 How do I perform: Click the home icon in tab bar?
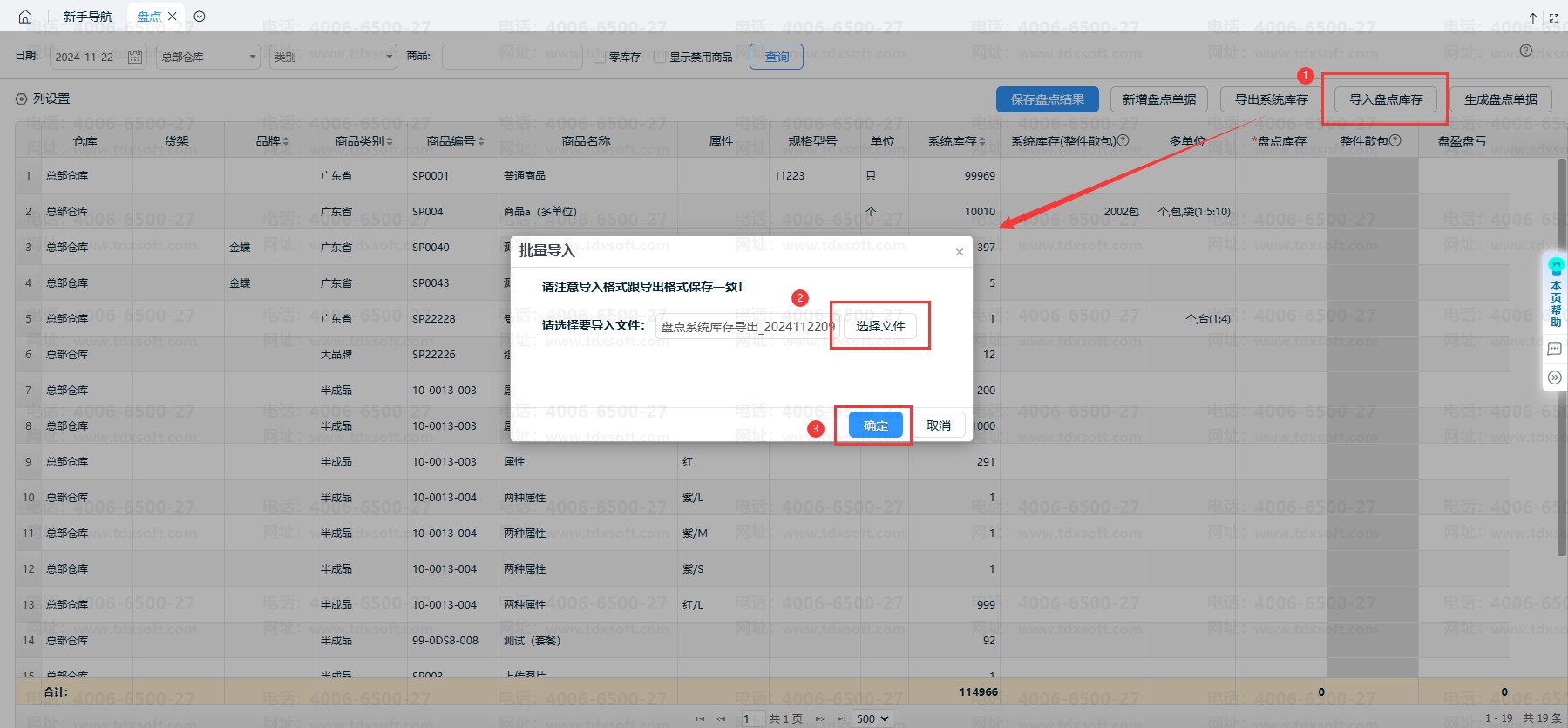click(x=25, y=17)
